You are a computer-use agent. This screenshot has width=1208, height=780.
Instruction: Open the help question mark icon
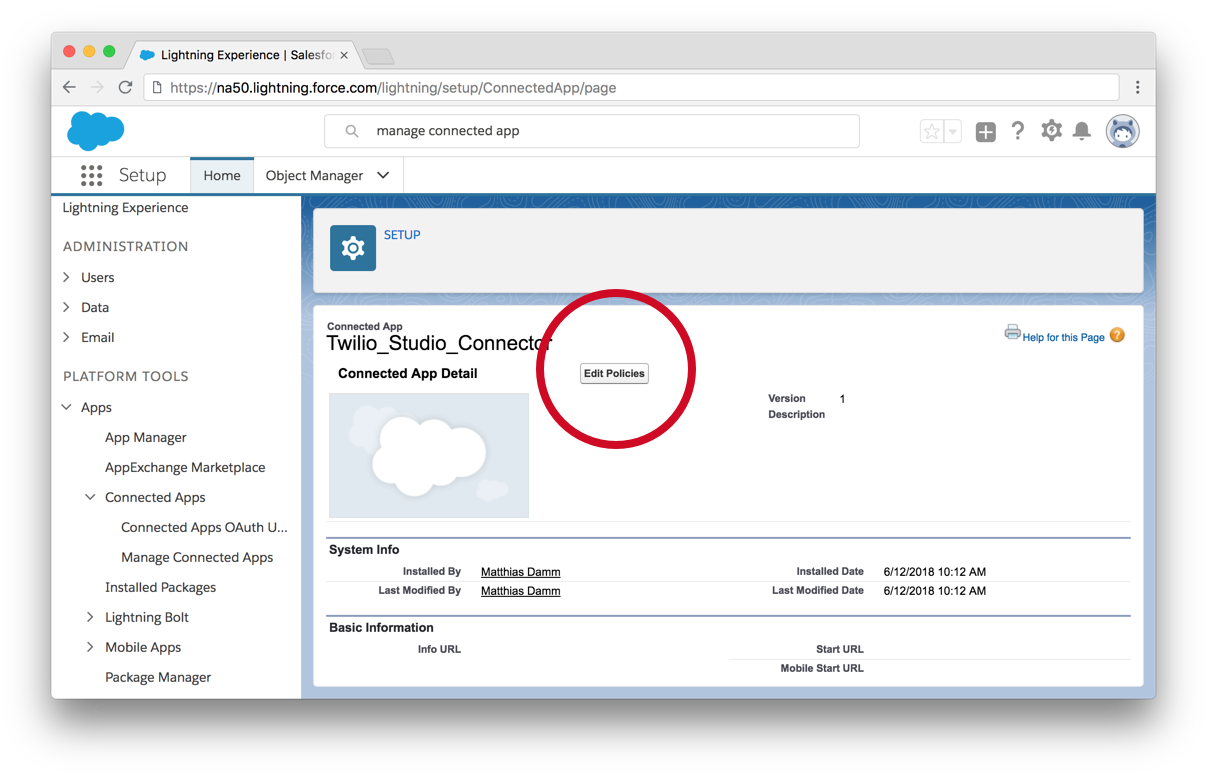tap(1018, 131)
